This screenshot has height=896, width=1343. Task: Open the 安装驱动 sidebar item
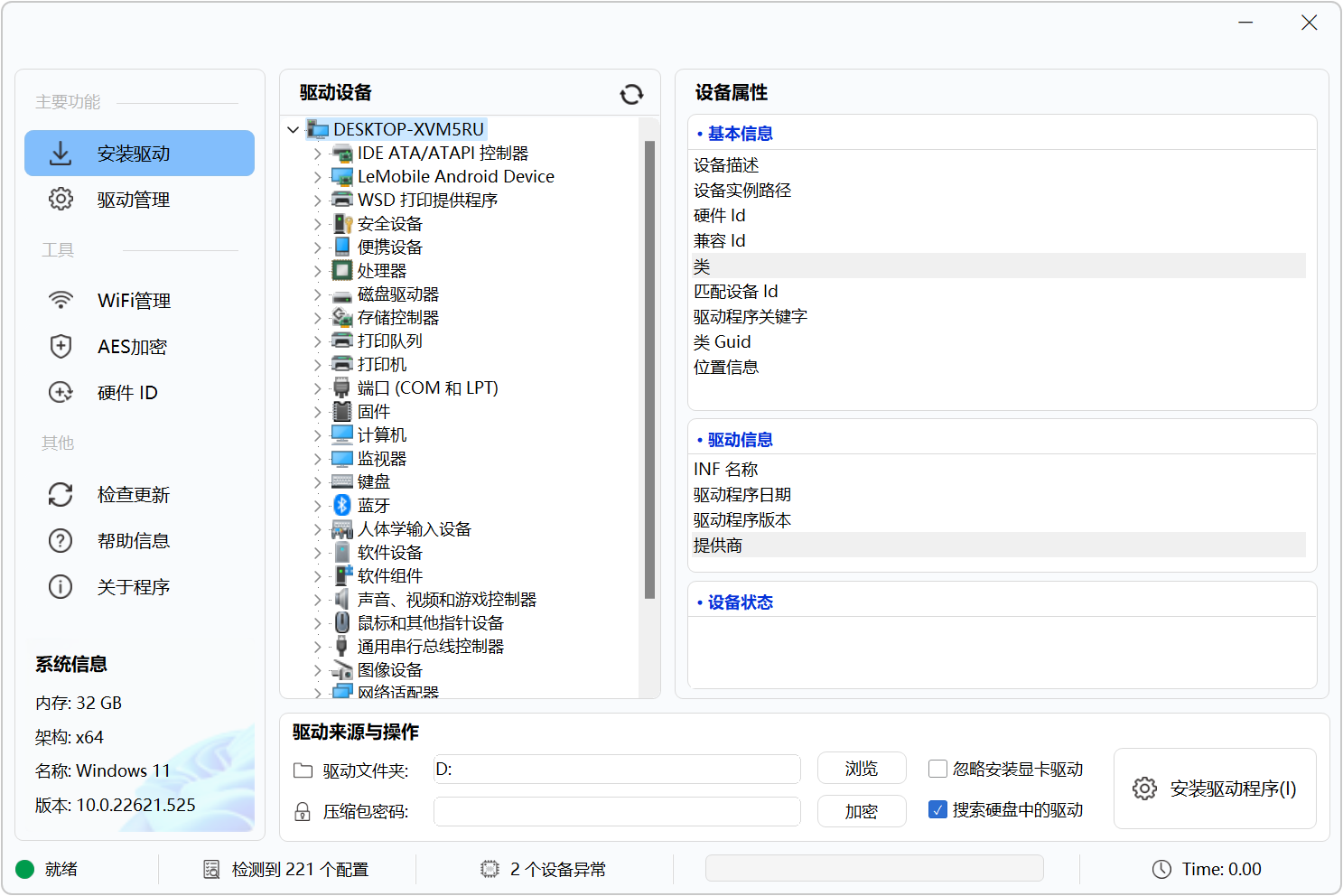pos(139,154)
